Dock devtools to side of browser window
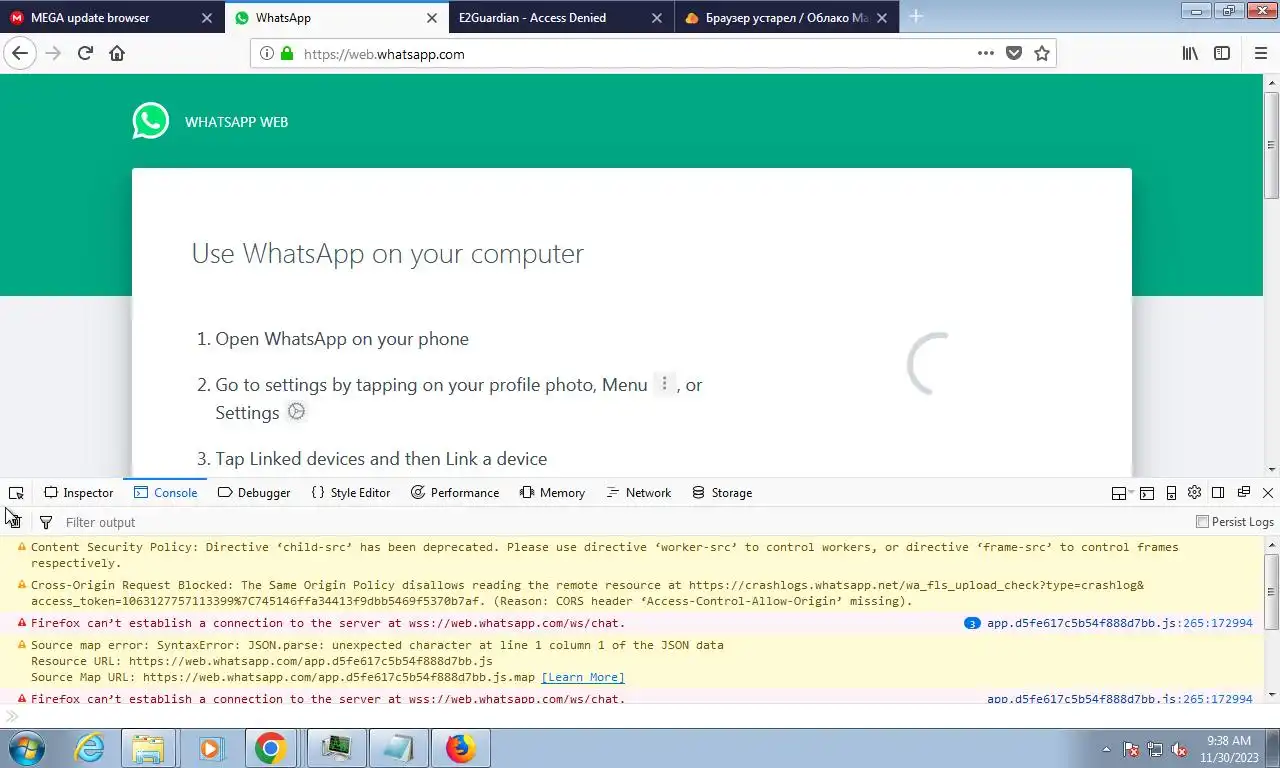This screenshot has height=768, width=1280. coord(1218,493)
